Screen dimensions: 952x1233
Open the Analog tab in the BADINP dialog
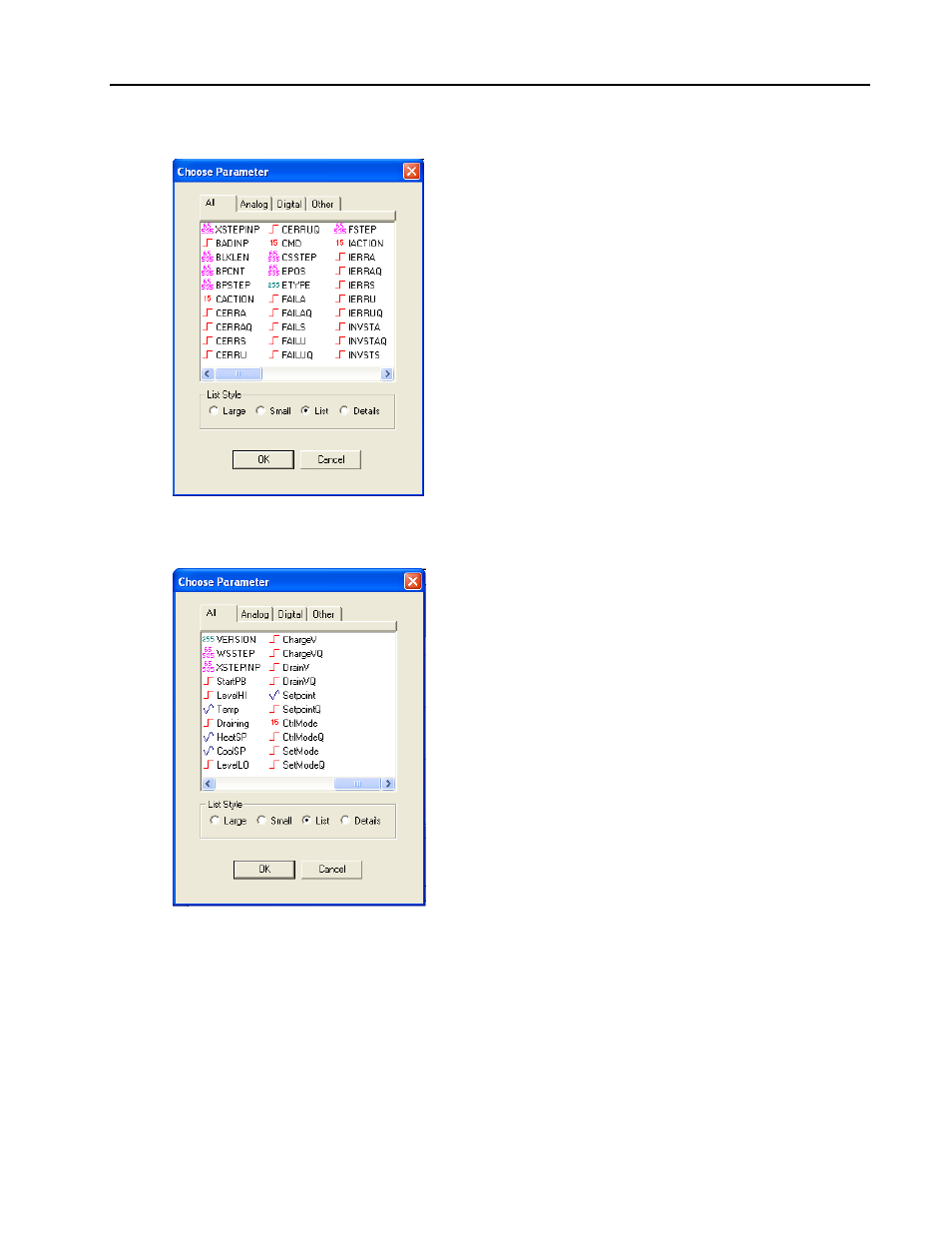point(253,204)
